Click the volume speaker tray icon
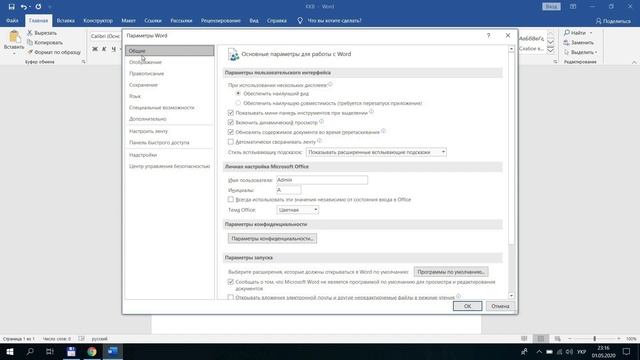This screenshot has width=640, height=360. (569, 351)
